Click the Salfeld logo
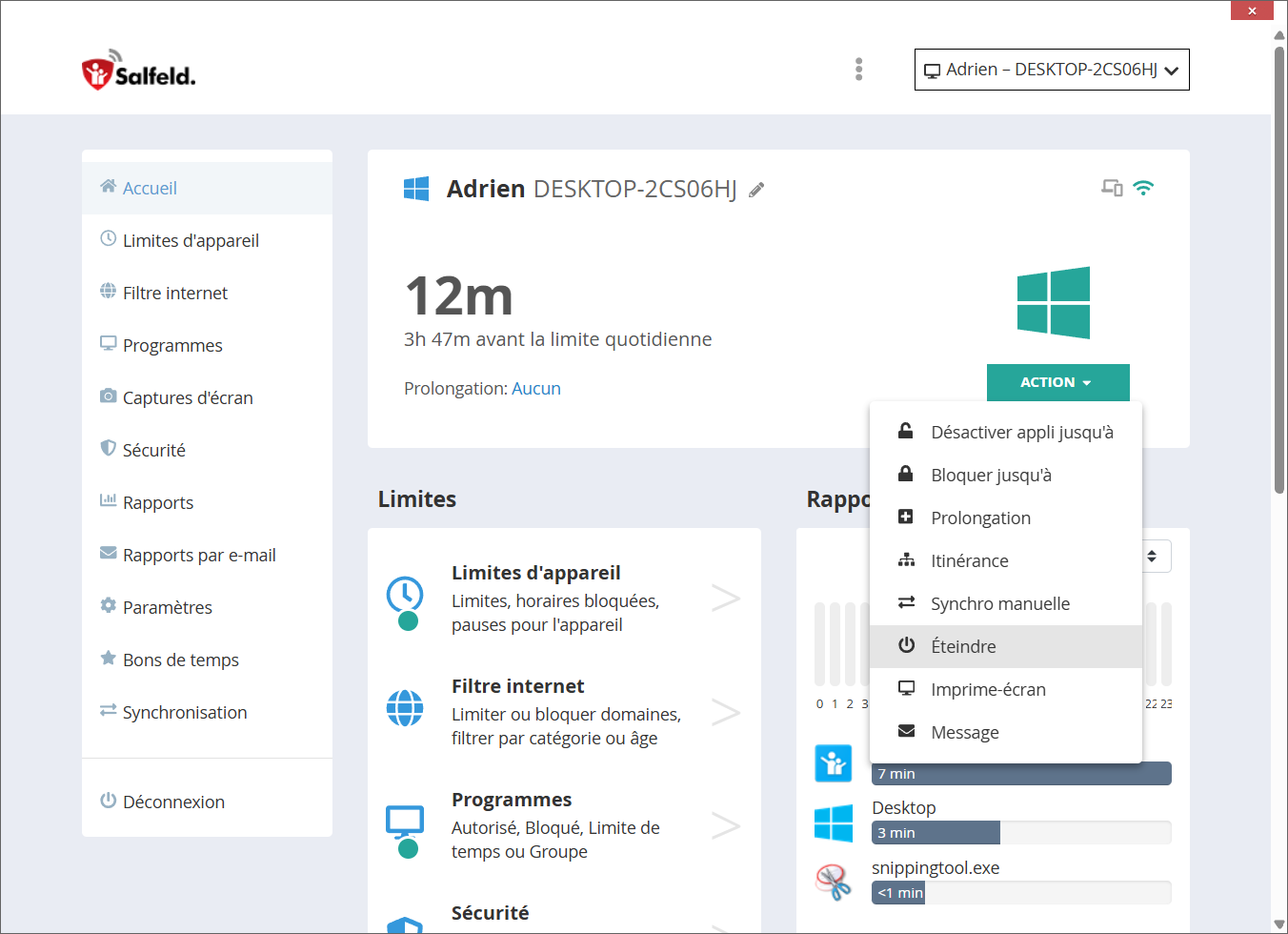 click(138, 70)
